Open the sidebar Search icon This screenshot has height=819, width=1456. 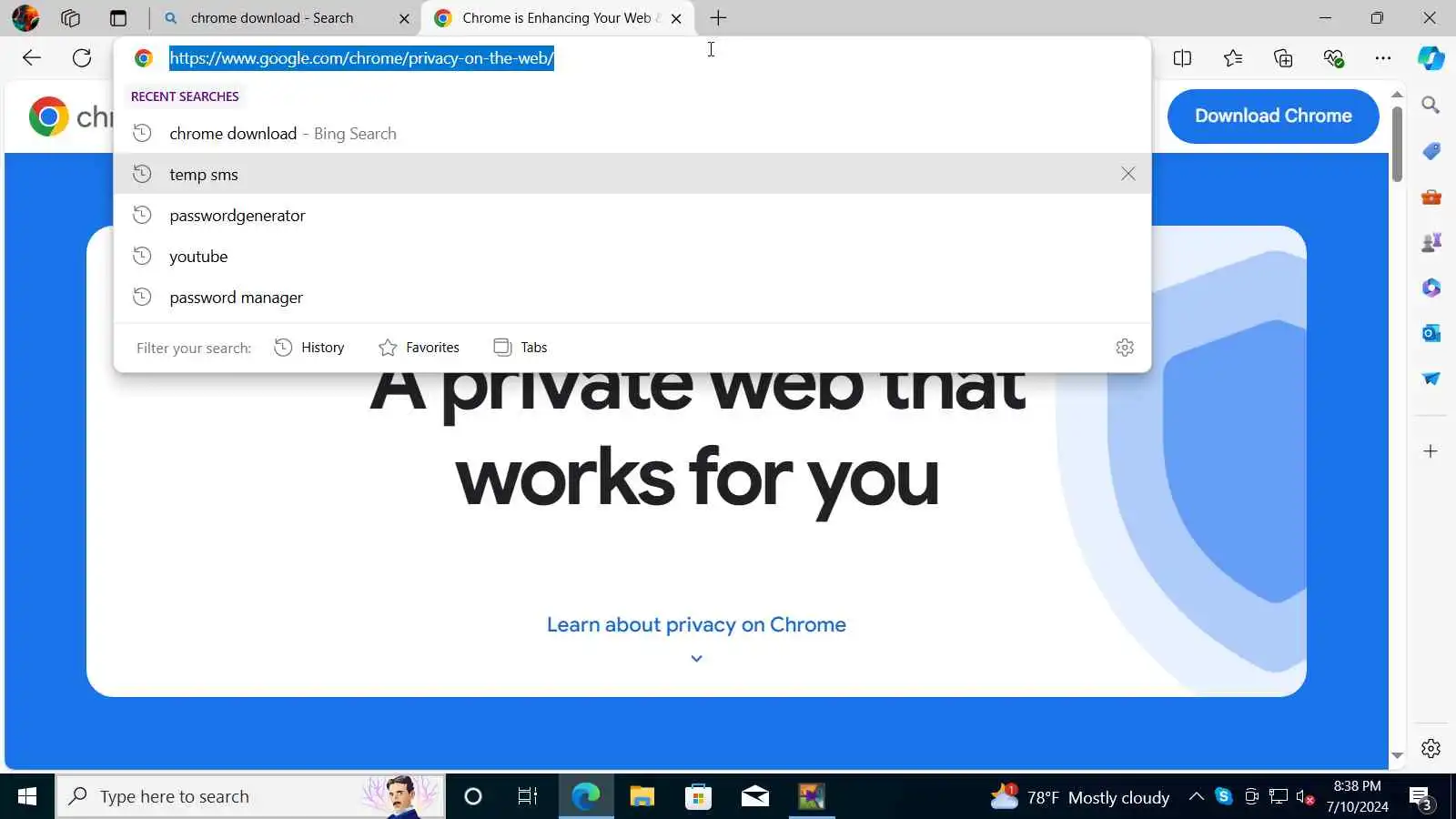[x=1431, y=106]
